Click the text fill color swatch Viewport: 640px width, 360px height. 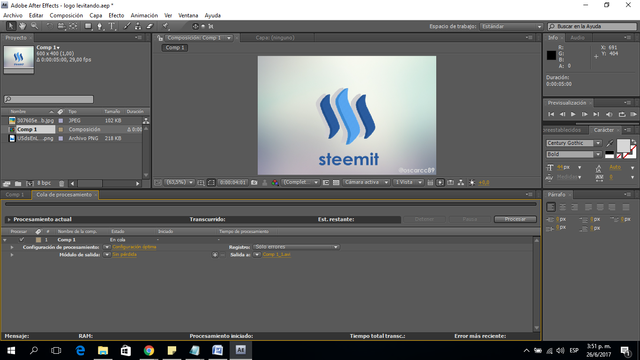pos(623,145)
